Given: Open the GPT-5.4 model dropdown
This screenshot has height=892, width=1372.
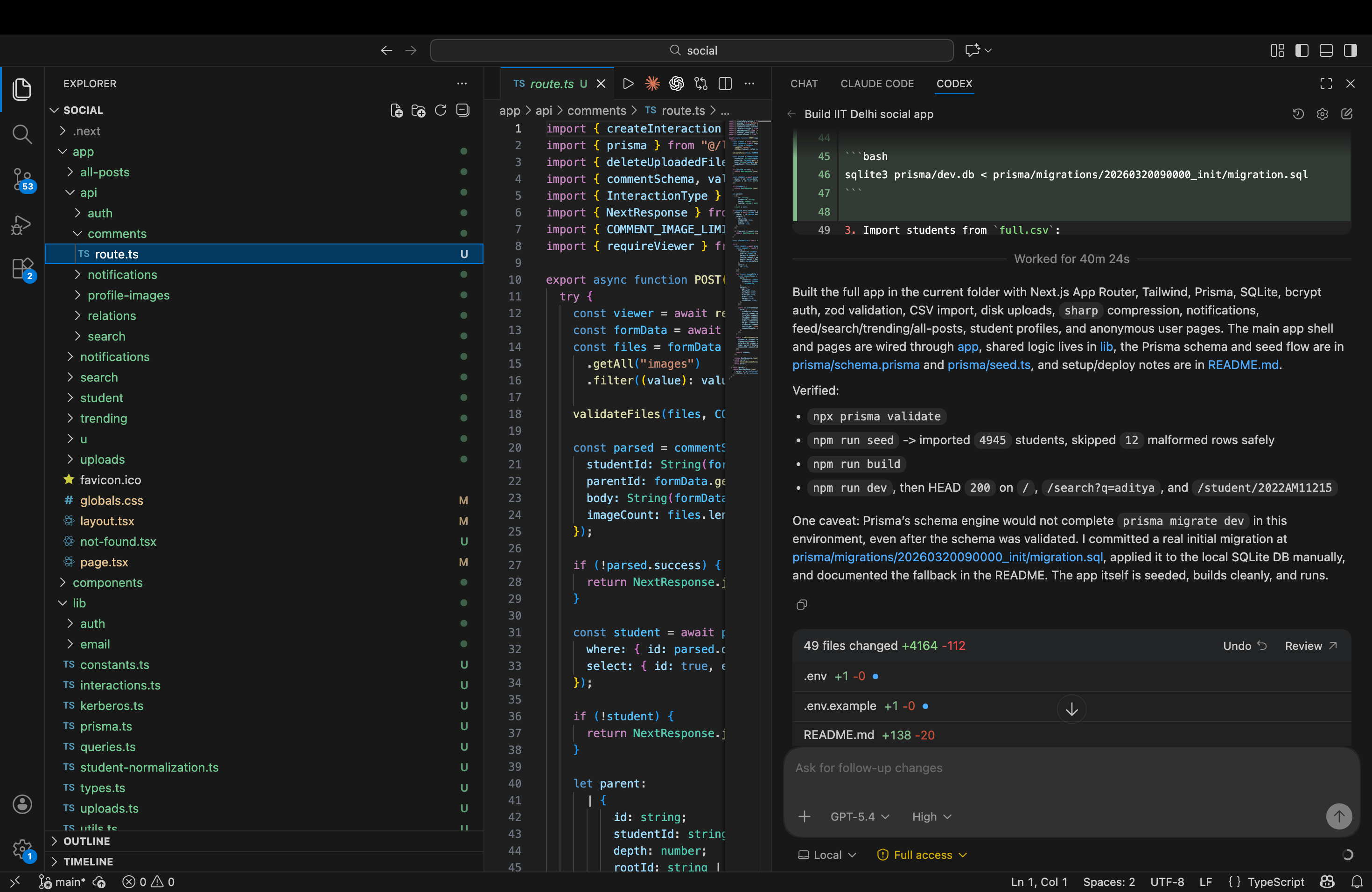Looking at the screenshot, I should point(860,816).
